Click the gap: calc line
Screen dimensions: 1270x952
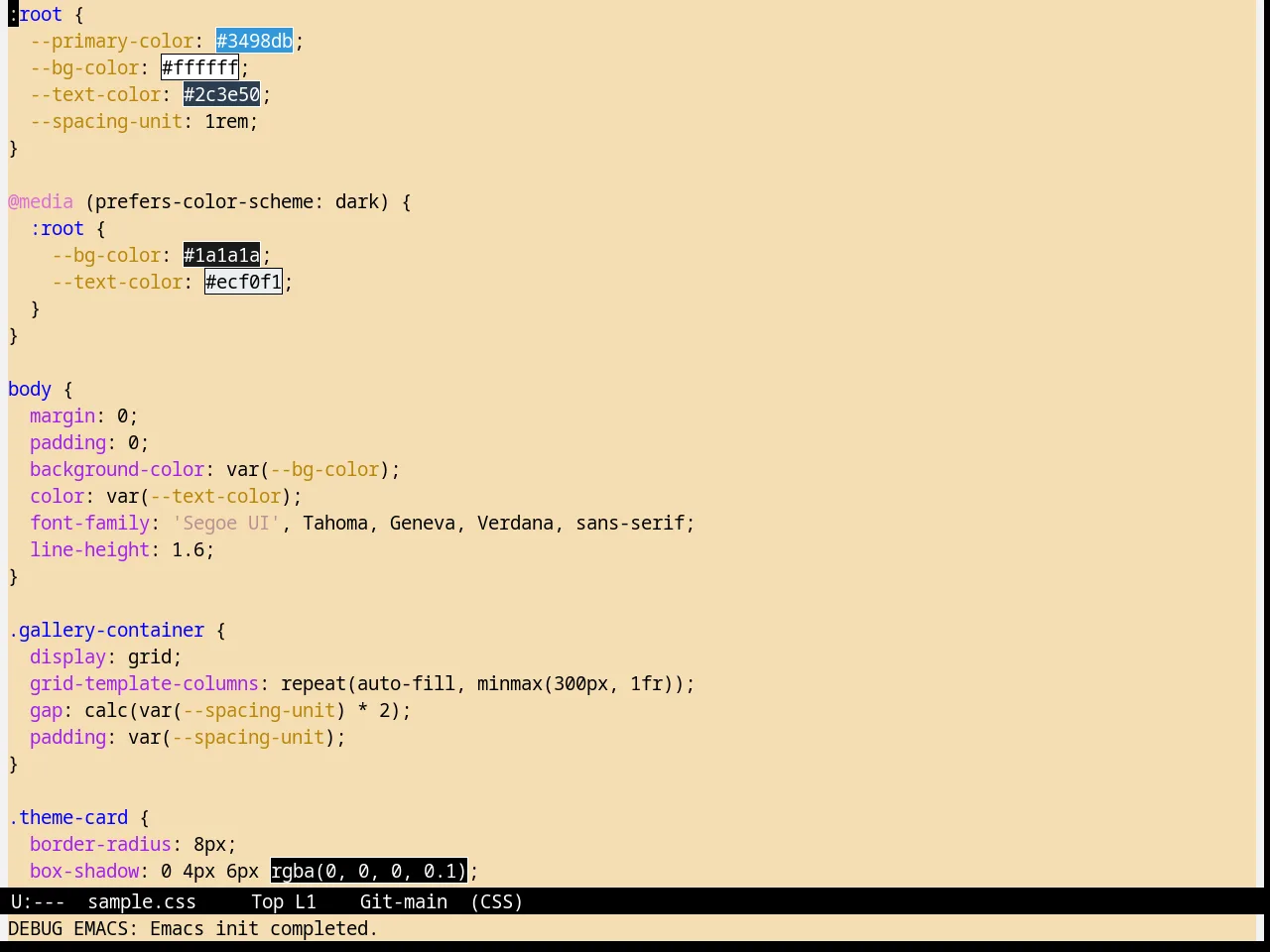tap(220, 710)
